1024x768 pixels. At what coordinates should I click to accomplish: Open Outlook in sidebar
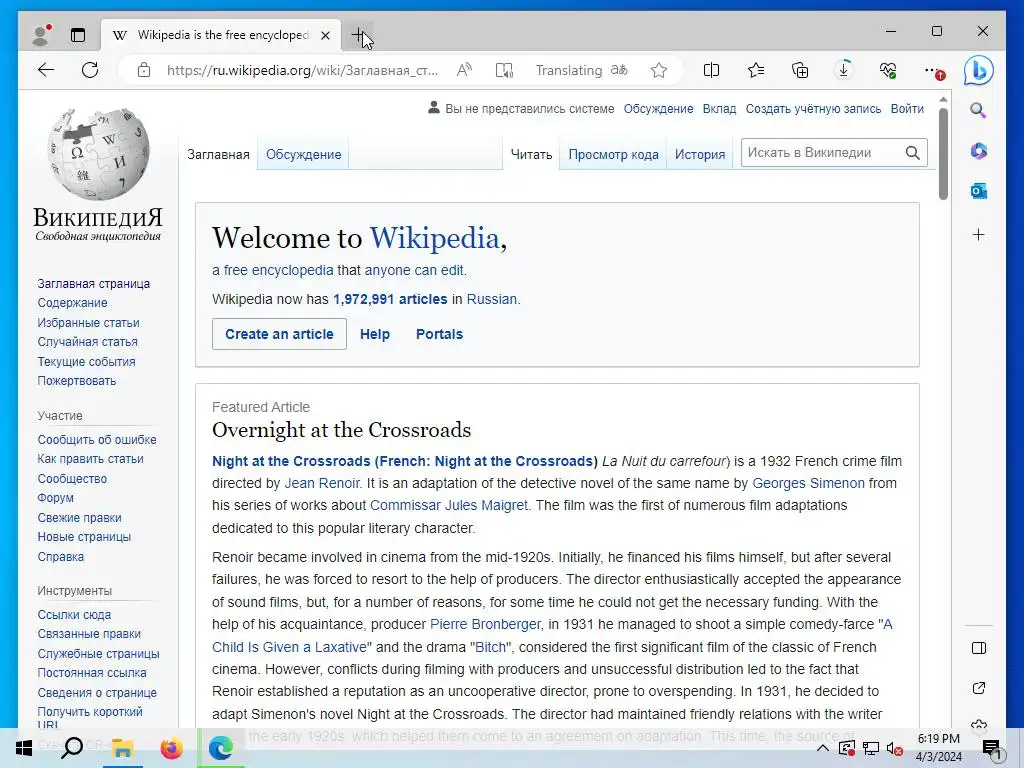pyautogui.click(x=978, y=191)
